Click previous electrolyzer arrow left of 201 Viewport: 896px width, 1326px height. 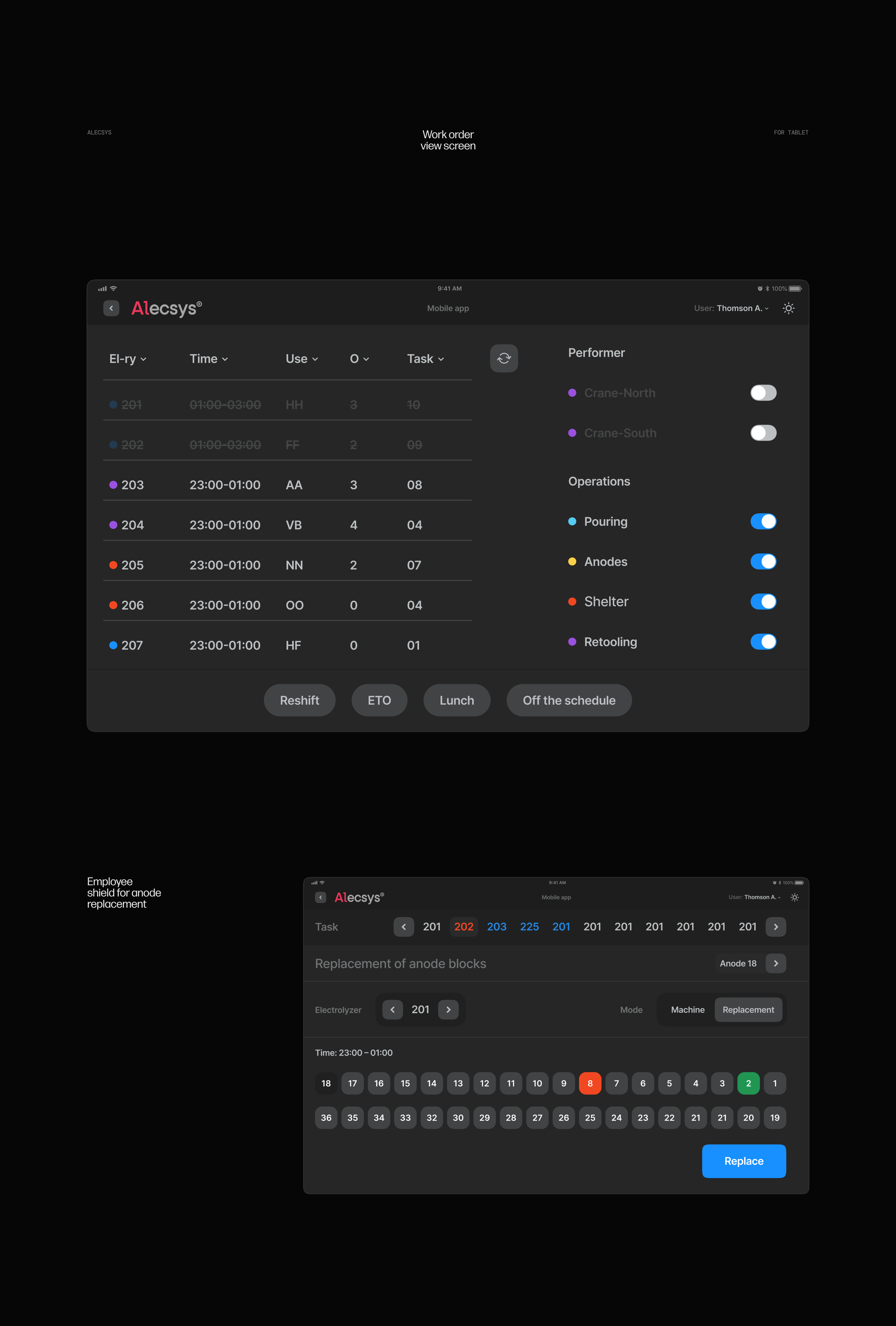392,1009
